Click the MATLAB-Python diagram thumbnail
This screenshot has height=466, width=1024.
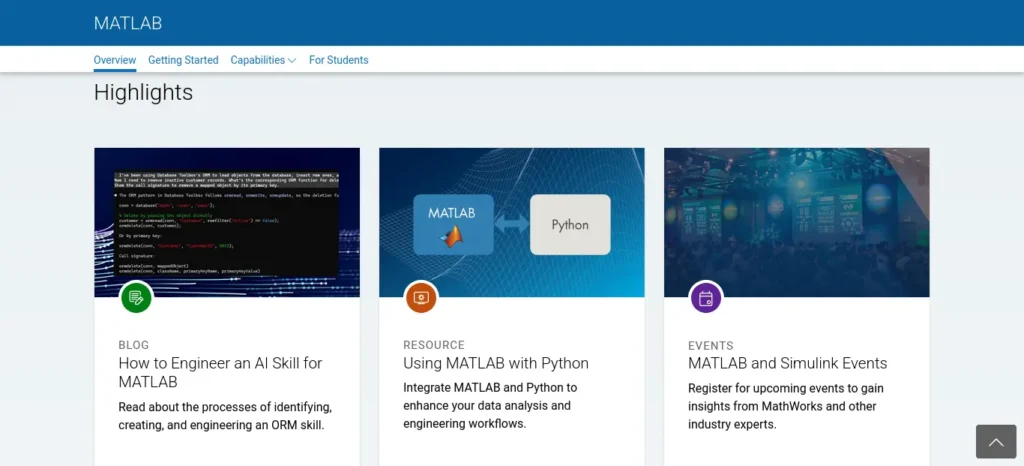511,223
